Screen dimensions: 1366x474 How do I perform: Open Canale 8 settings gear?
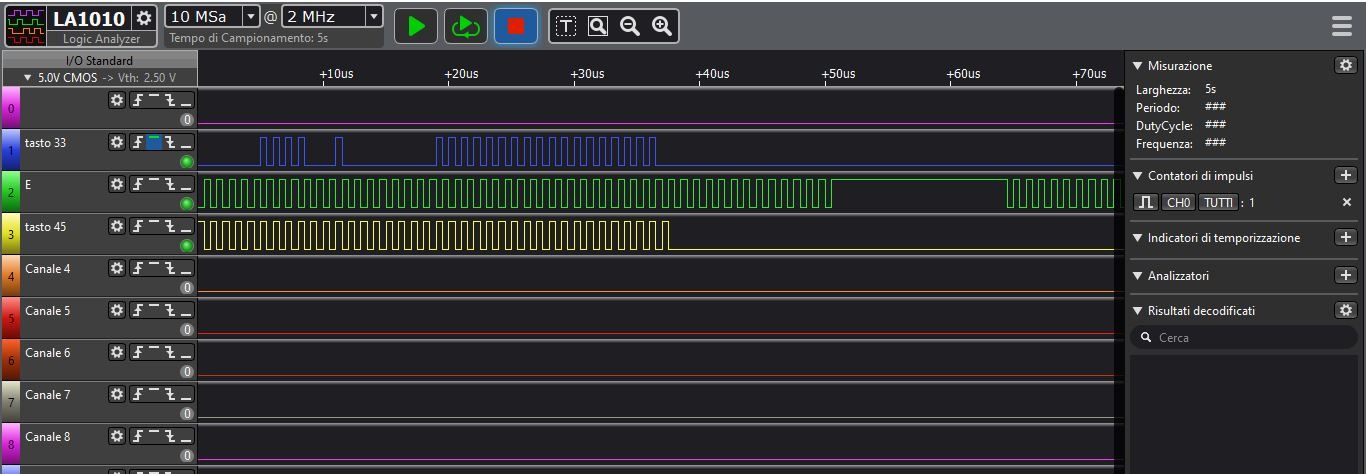pos(117,437)
